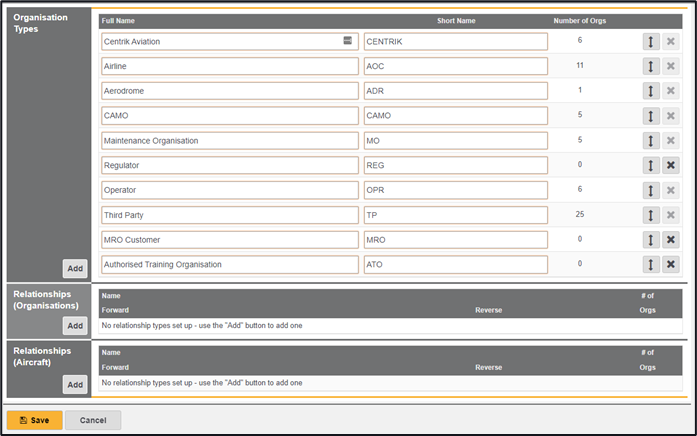This screenshot has width=697, height=436.
Task: Click the reorder arrow for Maintenance Organisation row
Action: (x=651, y=141)
